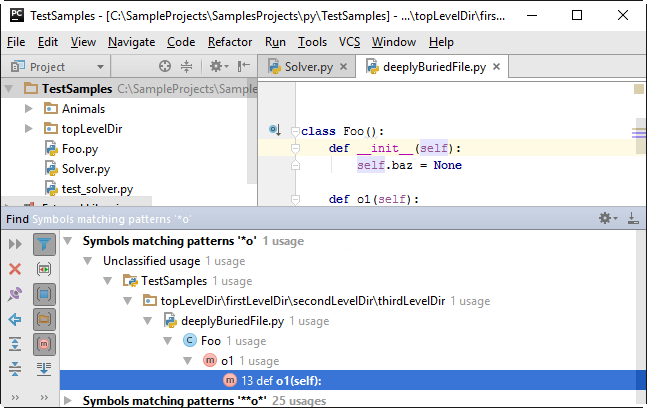
Task: Collapse the Unclassified usage node
Action: [87, 261]
